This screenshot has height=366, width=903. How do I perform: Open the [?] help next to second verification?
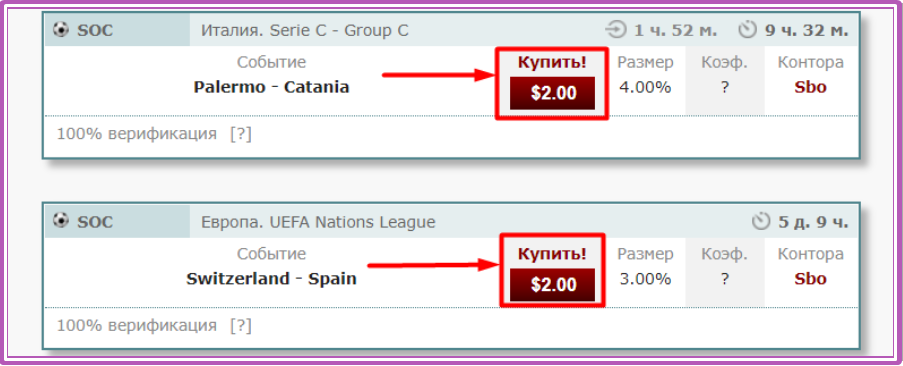pos(240,326)
